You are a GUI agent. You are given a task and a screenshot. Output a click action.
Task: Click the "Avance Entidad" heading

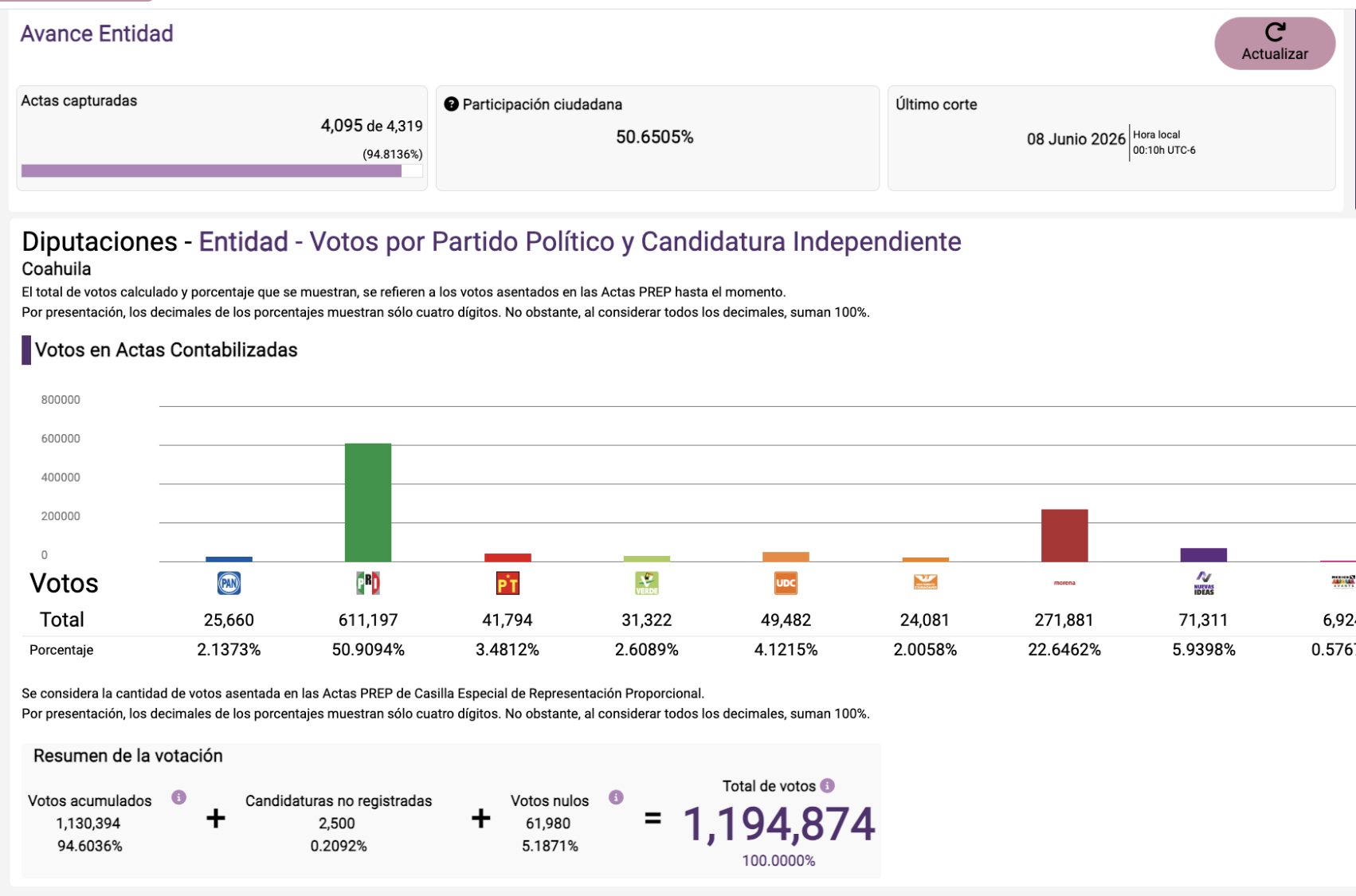tap(96, 33)
